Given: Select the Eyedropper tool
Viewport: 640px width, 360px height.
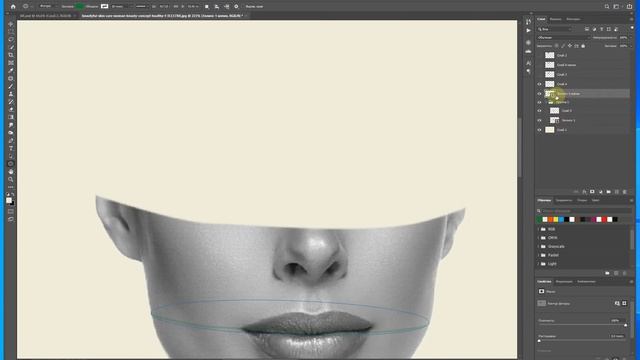Looking at the screenshot, I should (11, 71).
